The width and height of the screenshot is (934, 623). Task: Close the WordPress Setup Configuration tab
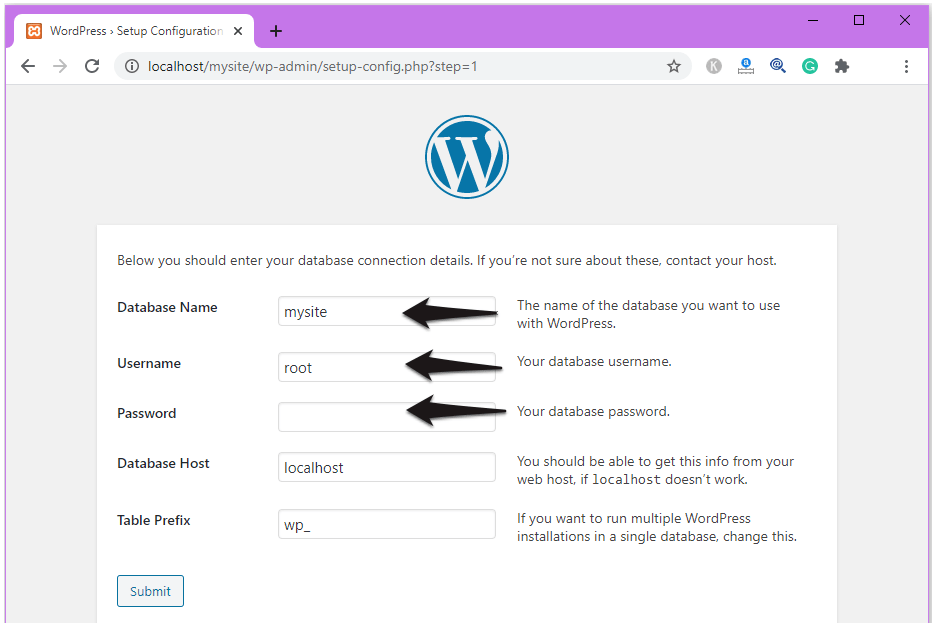tap(238, 31)
